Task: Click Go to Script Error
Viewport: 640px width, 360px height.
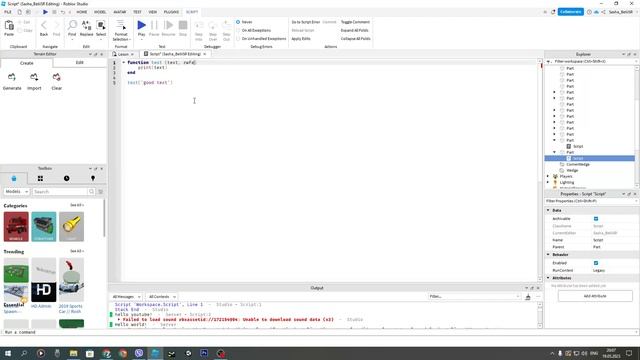Action: tap(306, 22)
